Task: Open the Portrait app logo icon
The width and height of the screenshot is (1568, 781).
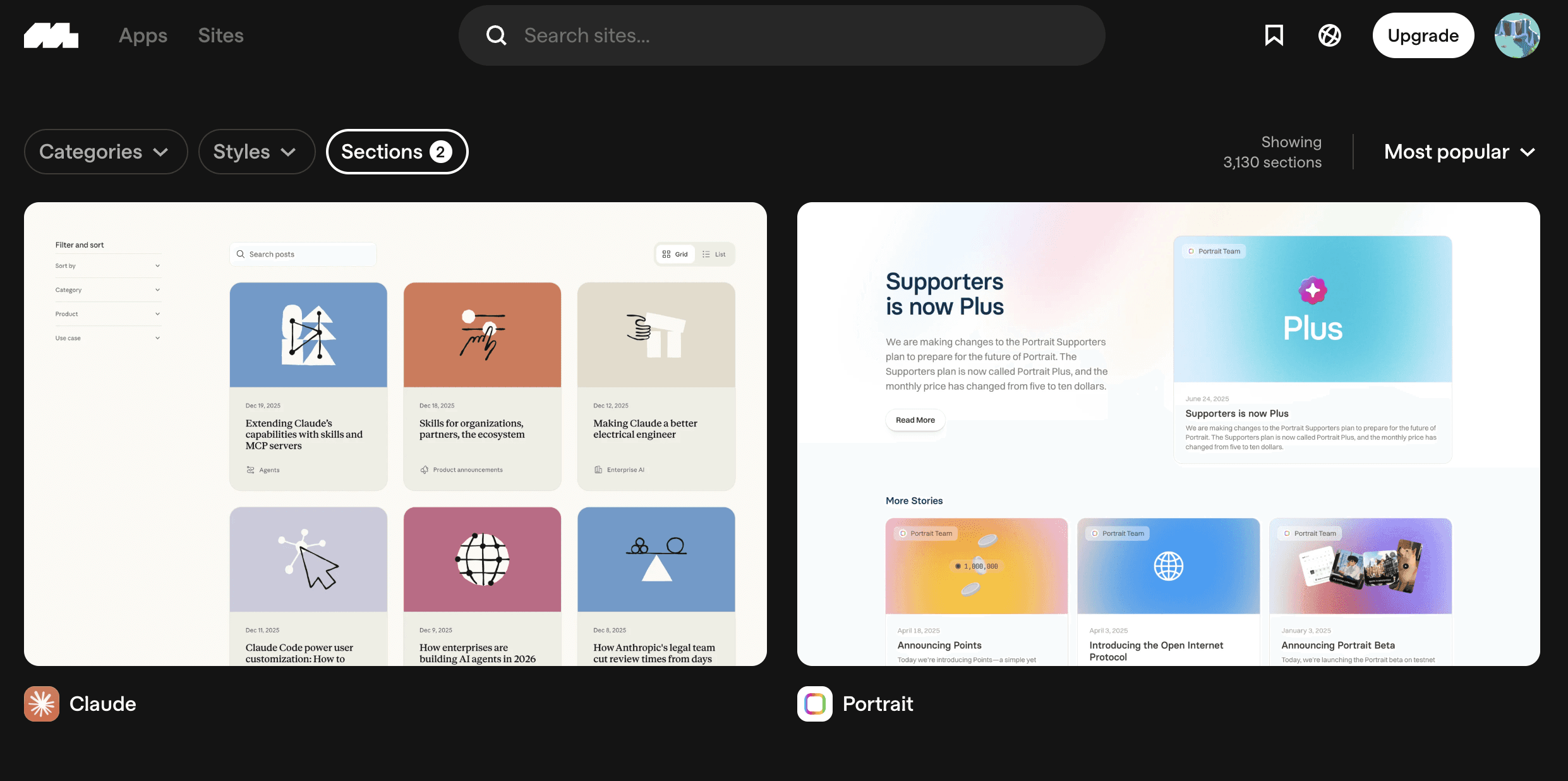Action: pos(815,703)
